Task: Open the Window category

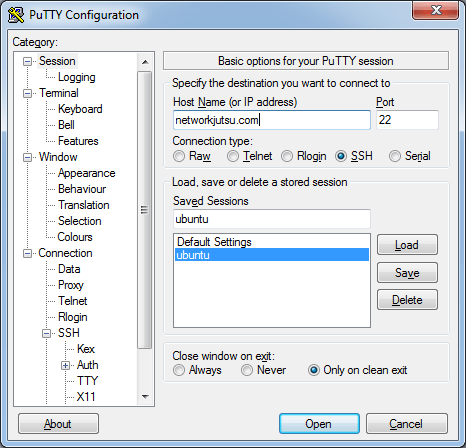Action: (58, 157)
